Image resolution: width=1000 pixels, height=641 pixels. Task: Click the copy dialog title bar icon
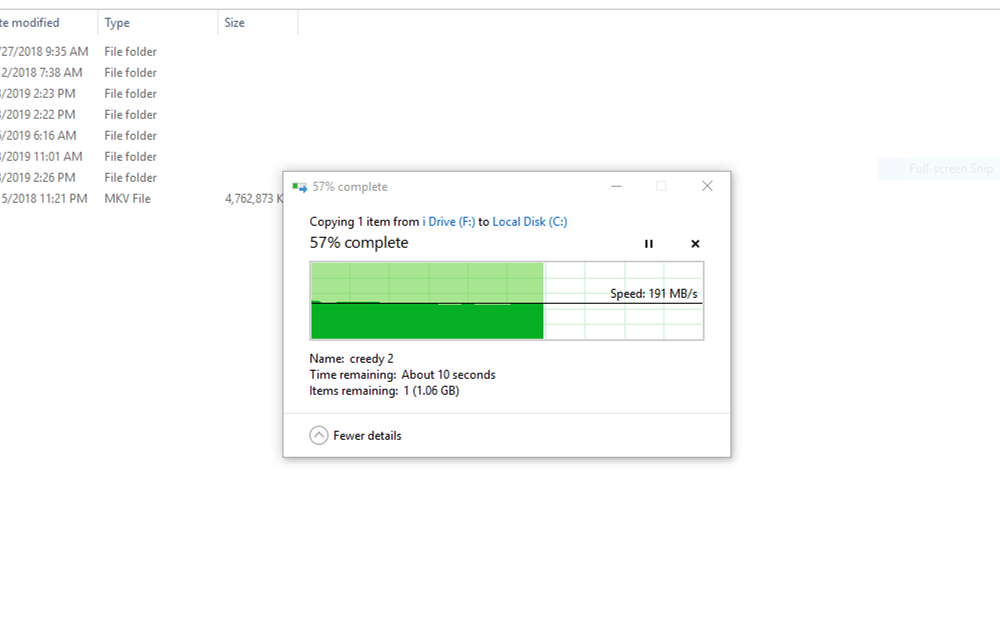(299, 187)
